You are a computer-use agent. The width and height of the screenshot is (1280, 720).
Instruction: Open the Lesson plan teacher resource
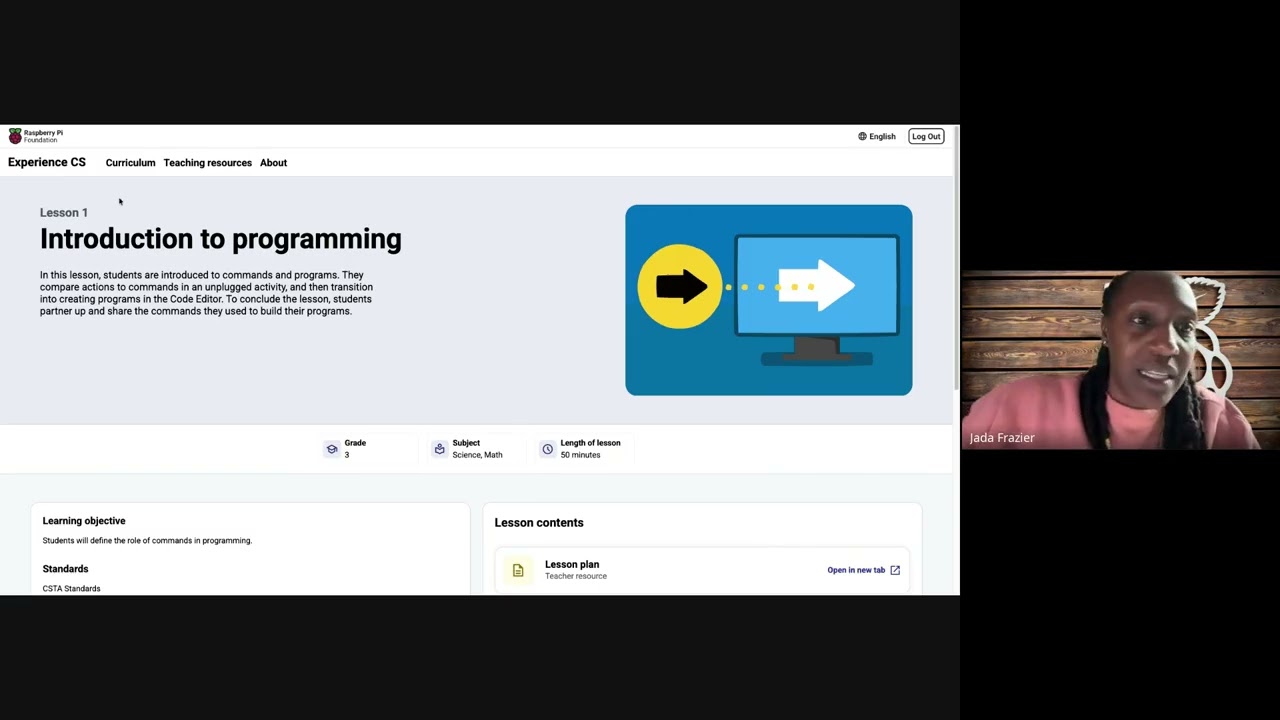(x=702, y=570)
